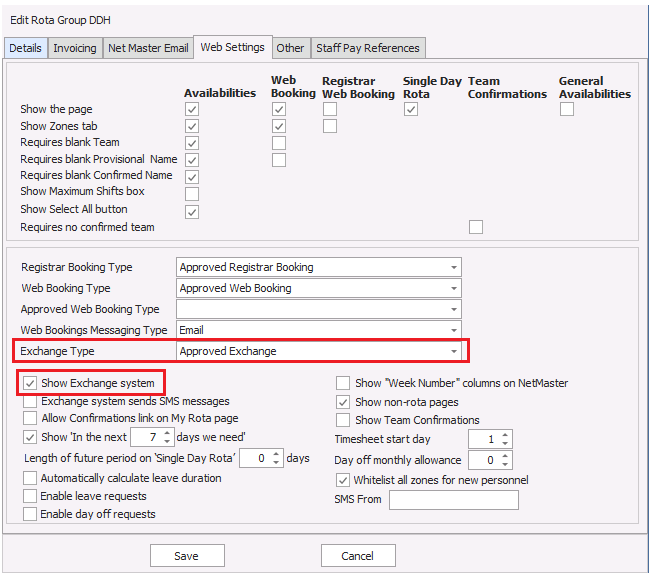This screenshot has width=654, height=578.
Task: Expand the Exchange Type dropdown
Action: click(455, 351)
